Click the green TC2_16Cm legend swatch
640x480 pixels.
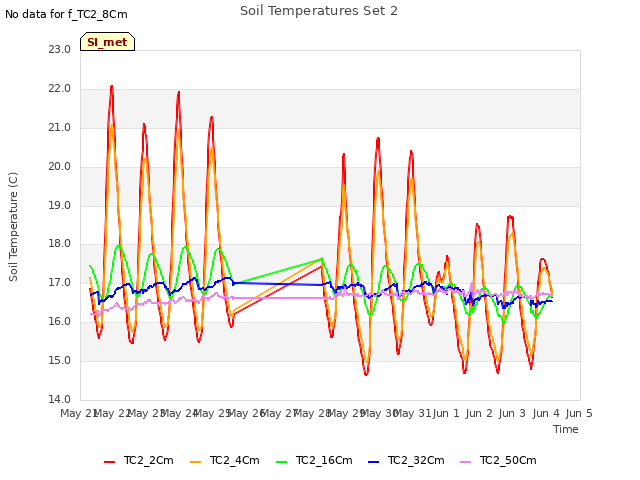pyautogui.click(x=282, y=462)
